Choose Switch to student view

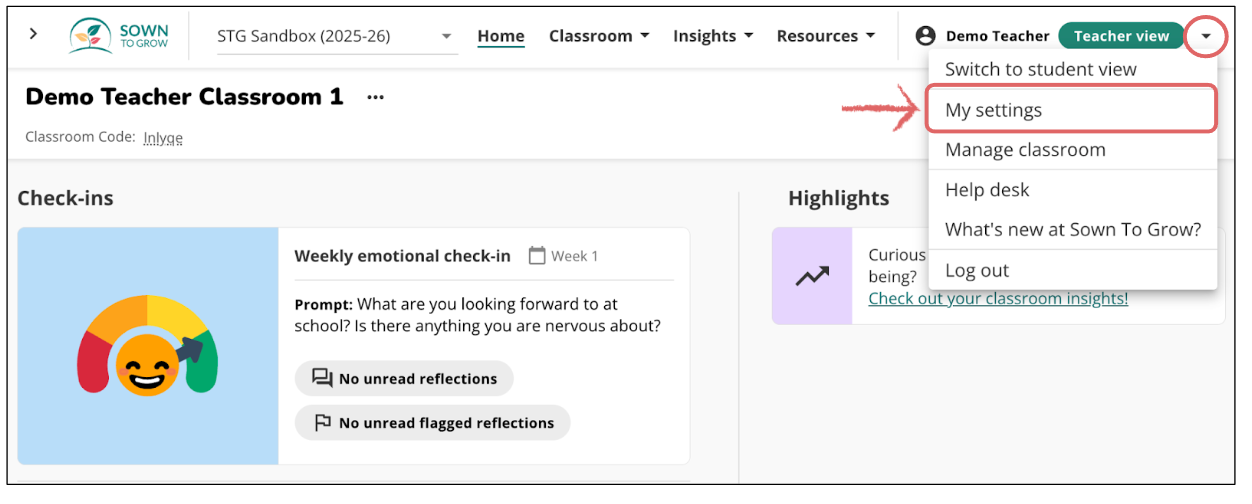(x=1040, y=69)
